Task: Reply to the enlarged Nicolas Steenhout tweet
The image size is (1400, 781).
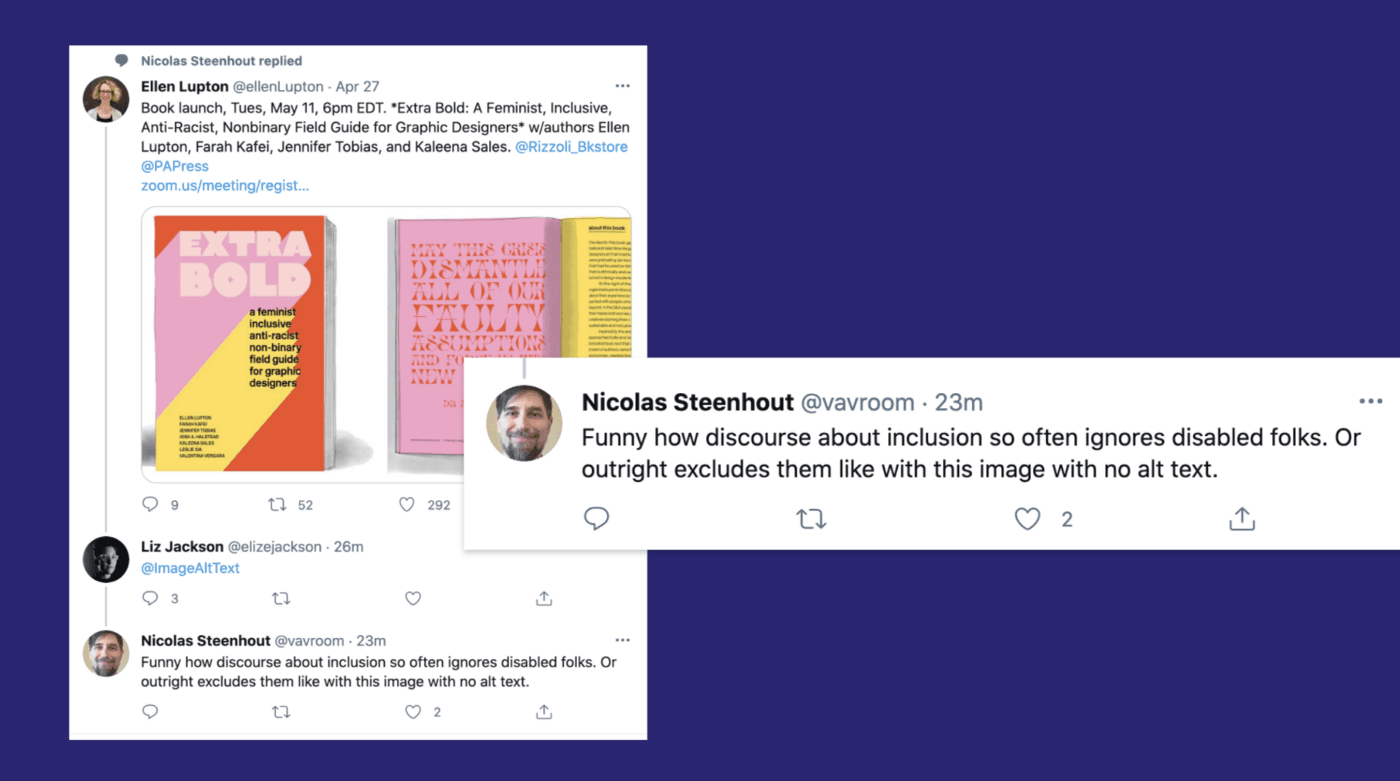Action: (x=597, y=518)
